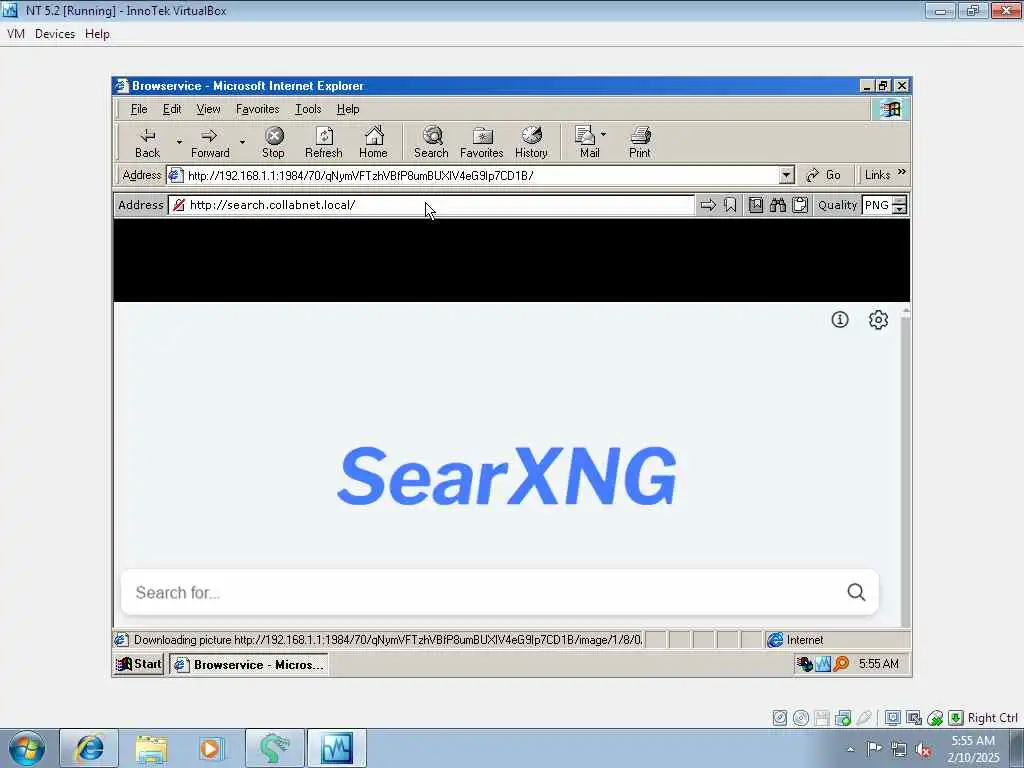Click the Browservice go arrow icon
The height and width of the screenshot is (768, 1024).
[x=708, y=205]
